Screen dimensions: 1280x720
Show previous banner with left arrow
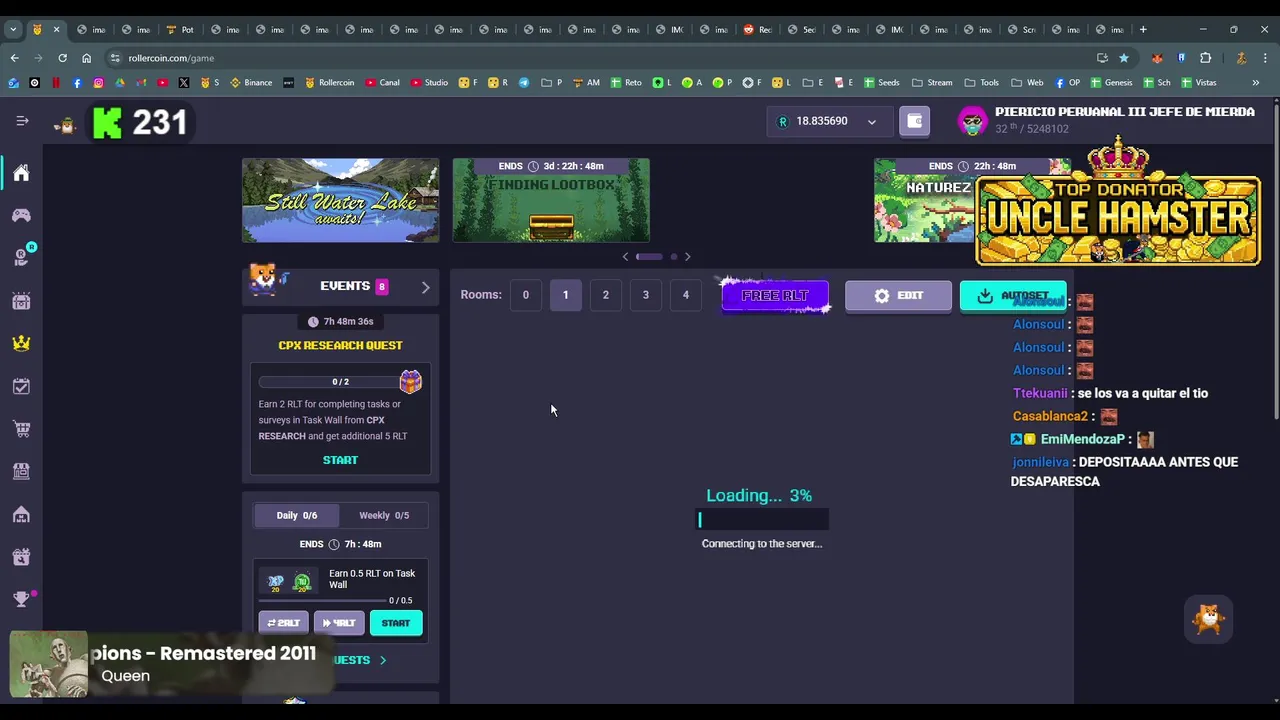point(626,257)
